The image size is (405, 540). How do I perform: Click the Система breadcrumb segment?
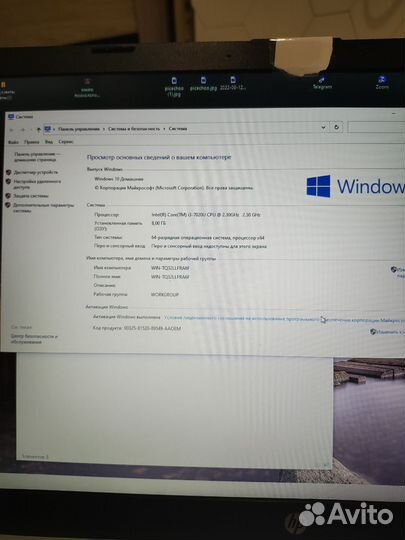(x=178, y=128)
